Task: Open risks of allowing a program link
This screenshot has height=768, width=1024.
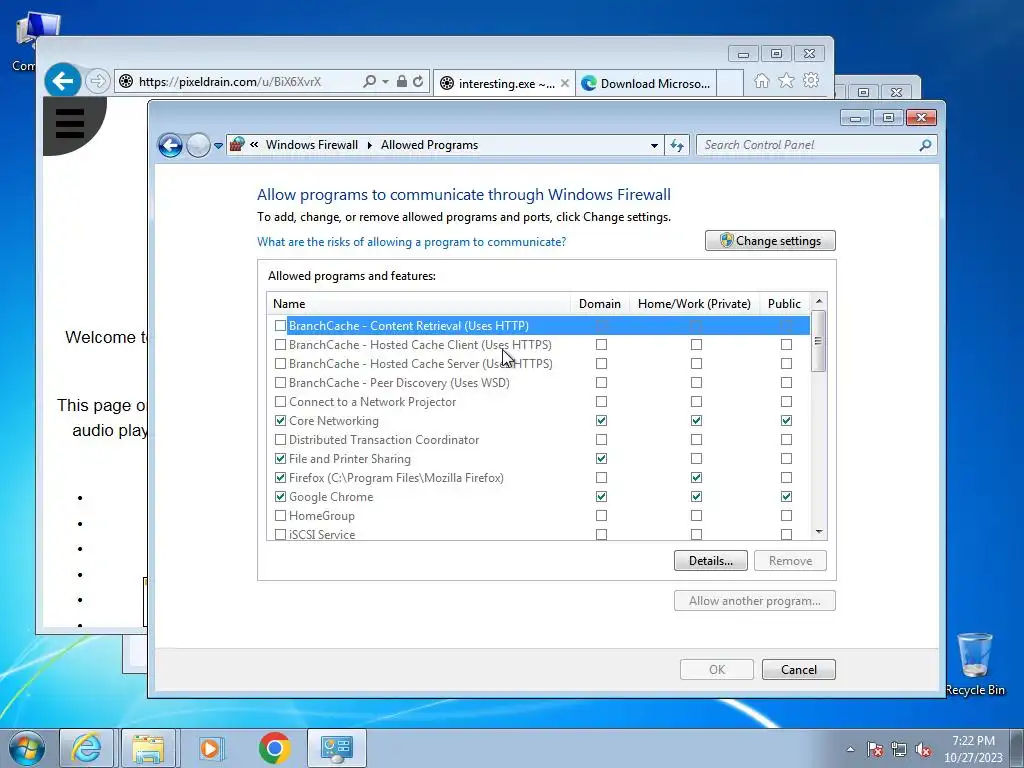Action: click(411, 242)
